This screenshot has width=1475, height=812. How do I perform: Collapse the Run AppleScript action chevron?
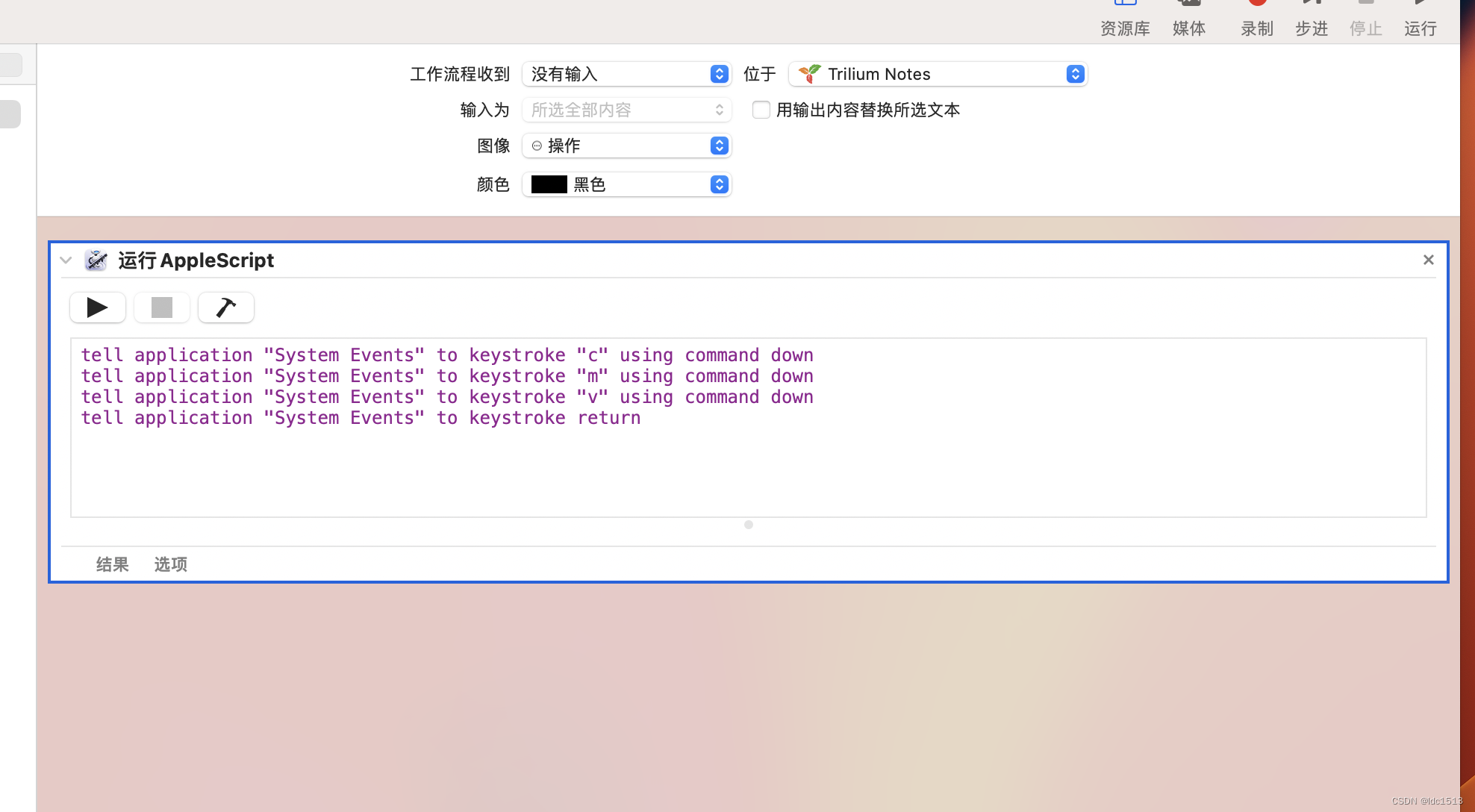click(x=66, y=260)
